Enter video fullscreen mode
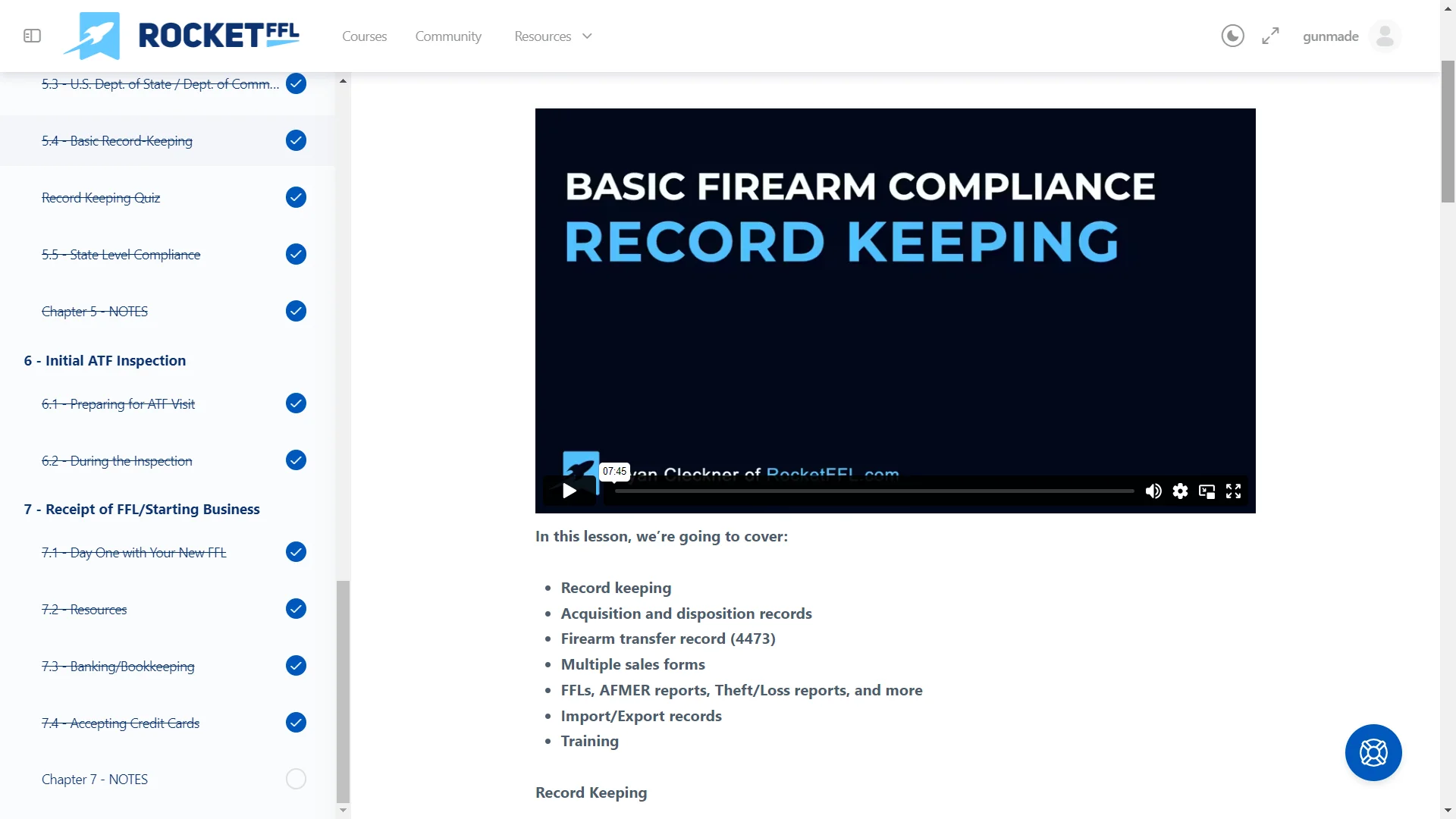1456x819 pixels. (1234, 491)
